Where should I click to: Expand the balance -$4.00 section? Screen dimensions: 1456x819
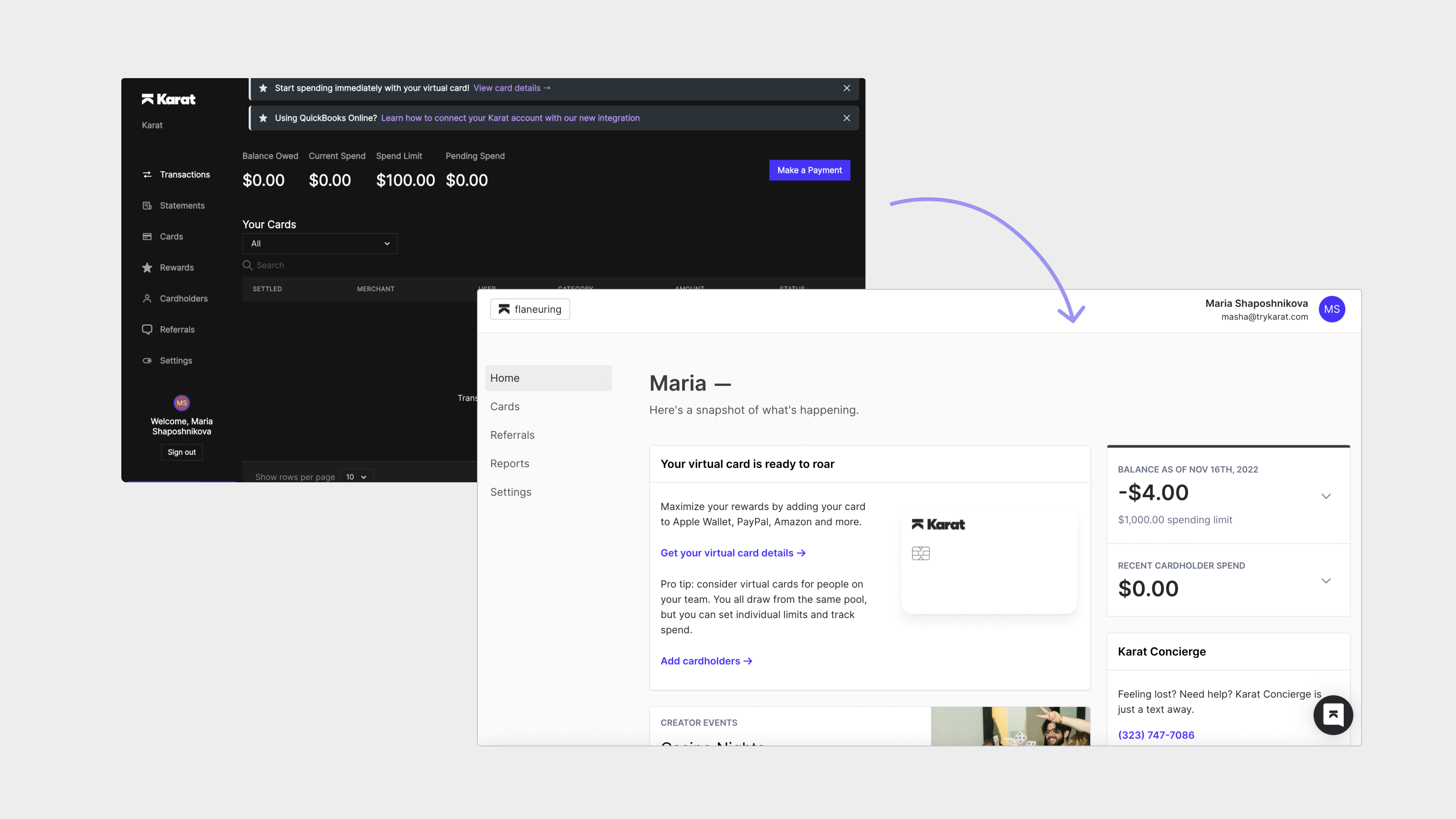[1326, 496]
